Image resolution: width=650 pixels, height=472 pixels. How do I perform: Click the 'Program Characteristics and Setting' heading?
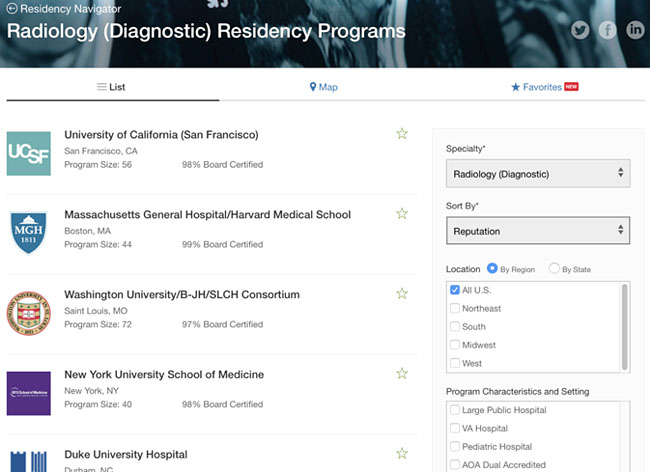tap(517, 392)
